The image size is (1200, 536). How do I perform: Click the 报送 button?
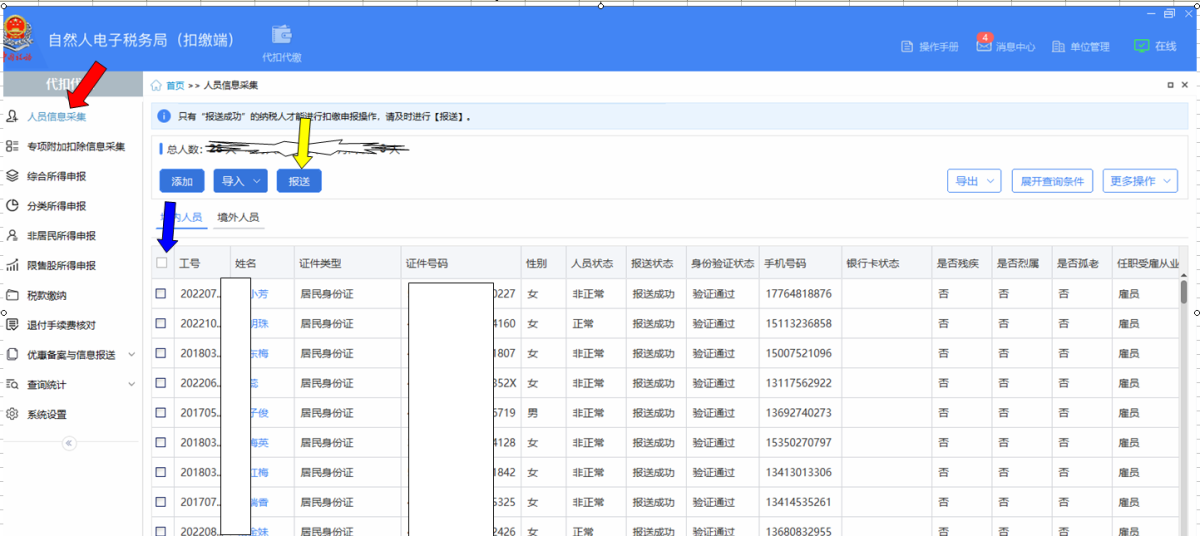[299, 181]
